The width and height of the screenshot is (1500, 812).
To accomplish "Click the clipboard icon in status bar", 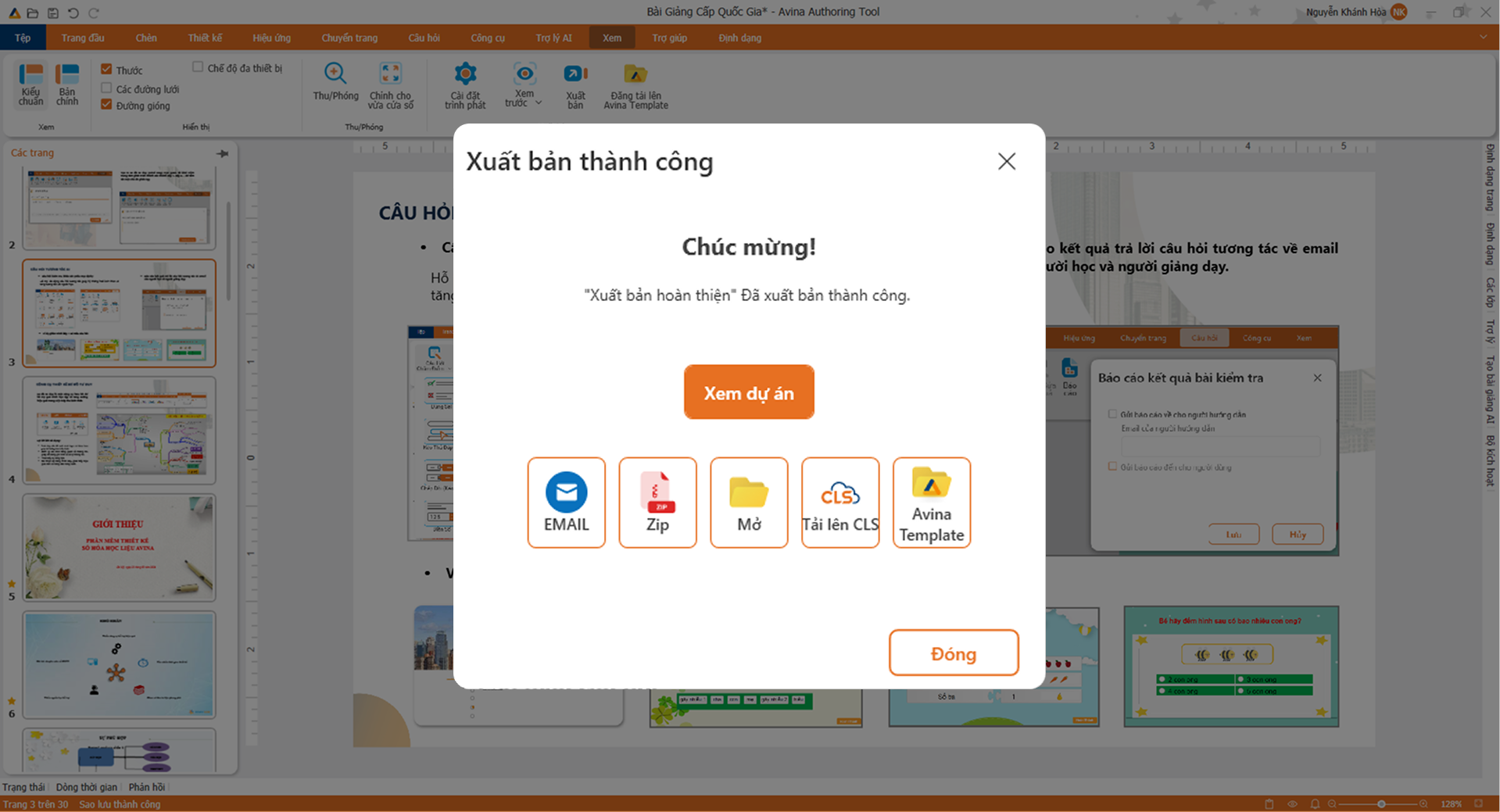I will (1269, 803).
